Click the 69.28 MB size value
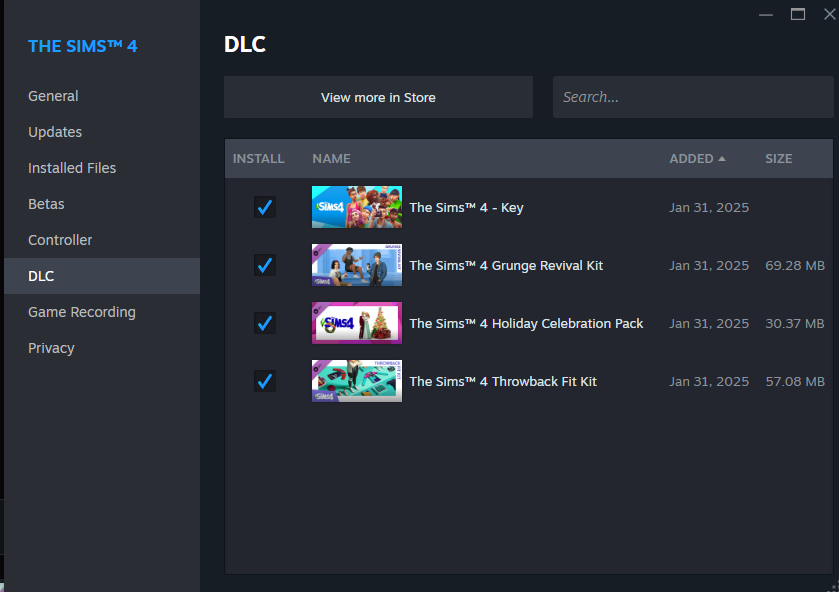839x592 pixels. (795, 265)
